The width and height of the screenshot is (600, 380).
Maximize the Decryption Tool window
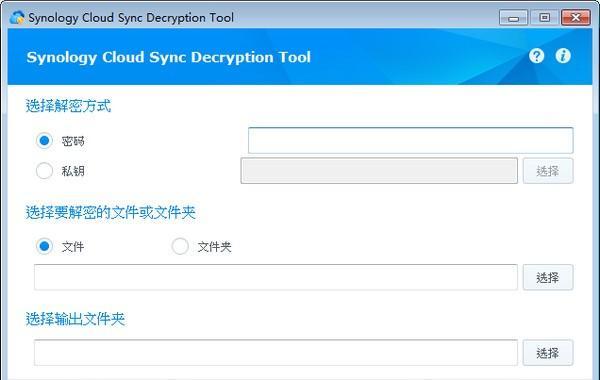(x=545, y=18)
